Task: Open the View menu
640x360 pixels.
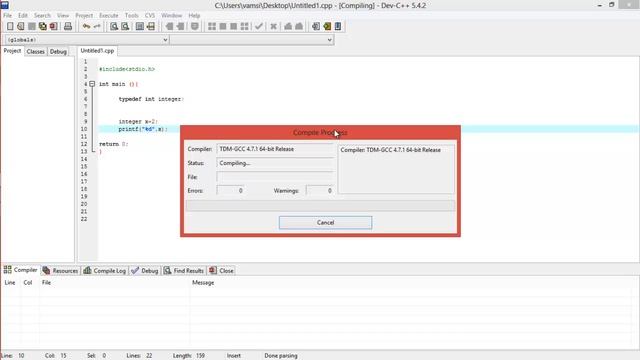Action: 63,15
